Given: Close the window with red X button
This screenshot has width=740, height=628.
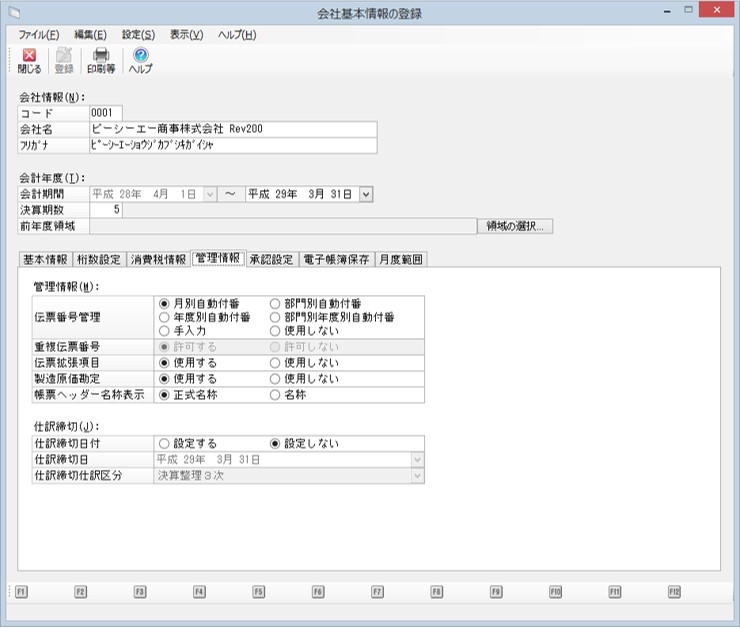Looking at the screenshot, I should tap(717, 10).
